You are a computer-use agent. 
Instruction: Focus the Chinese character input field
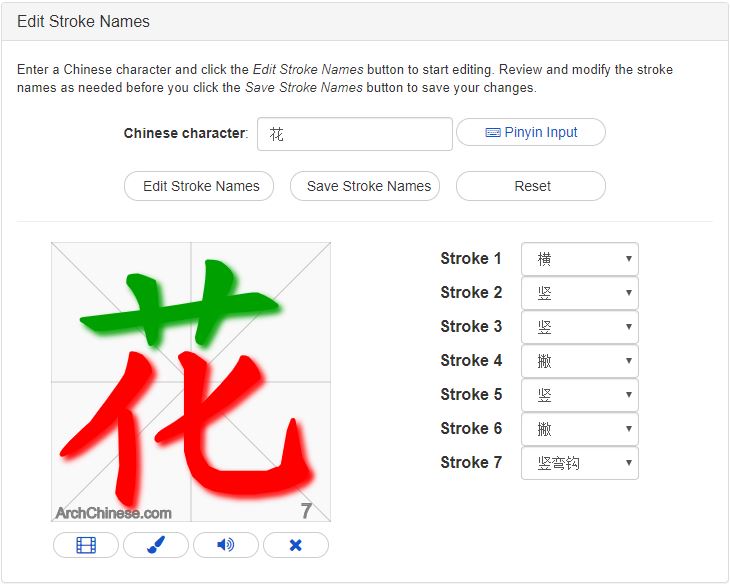coord(355,134)
